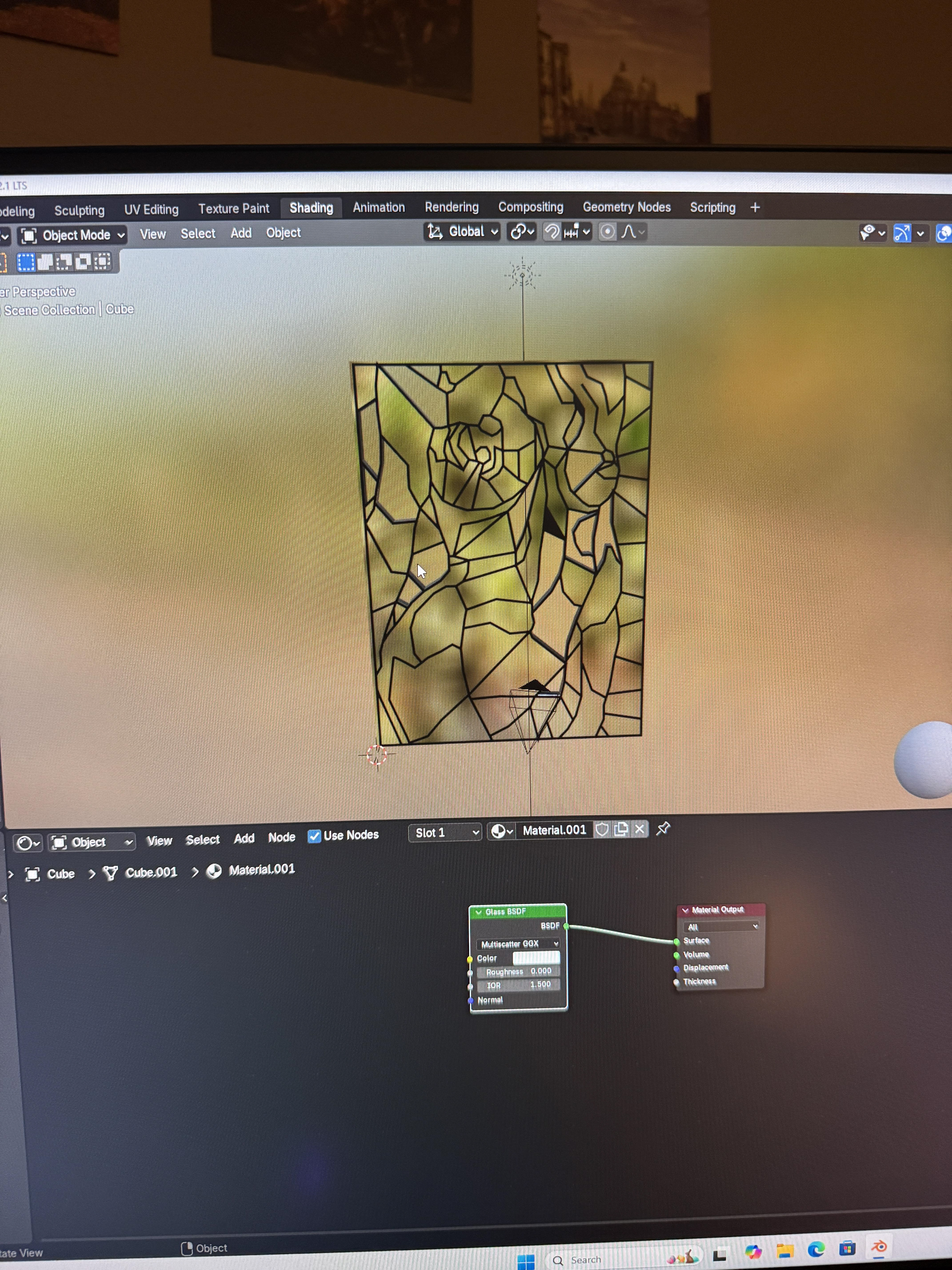The width and height of the screenshot is (952, 1270).
Task: Toggle viewport gizmos icon
Action: 902,233
